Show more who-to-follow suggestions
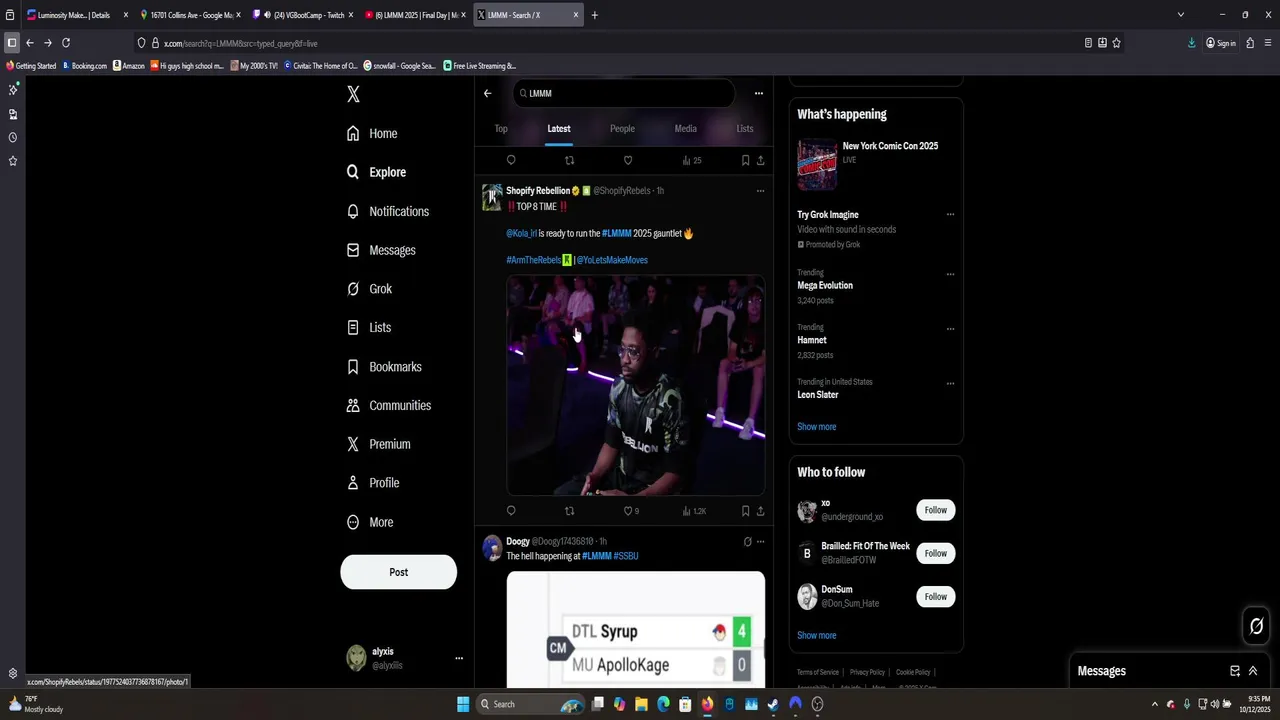 click(x=816, y=635)
